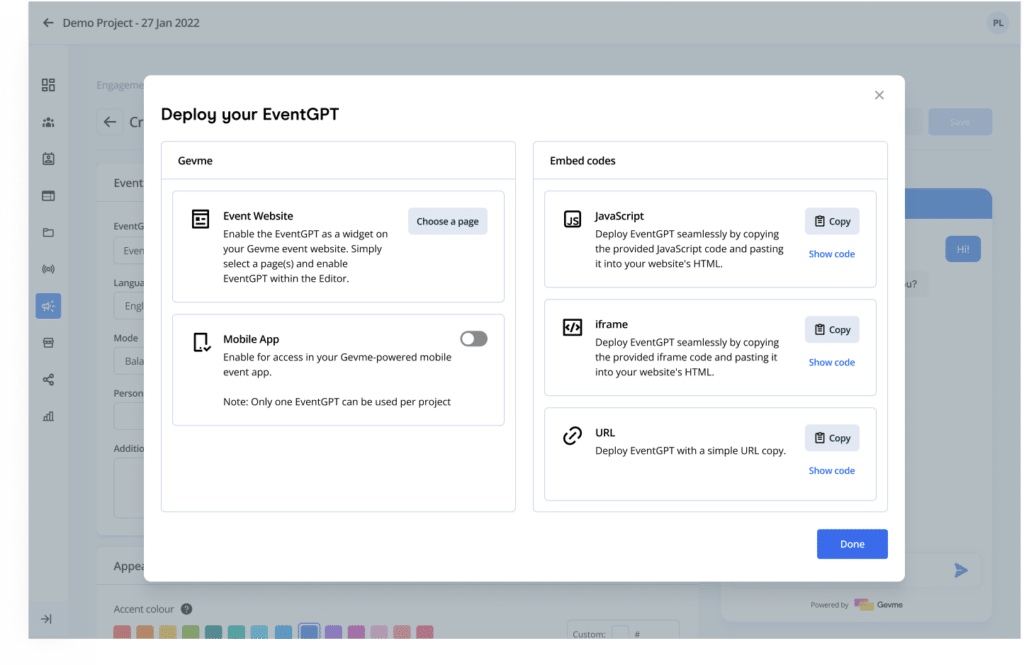Open the attendees people sidebar icon

click(48, 122)
